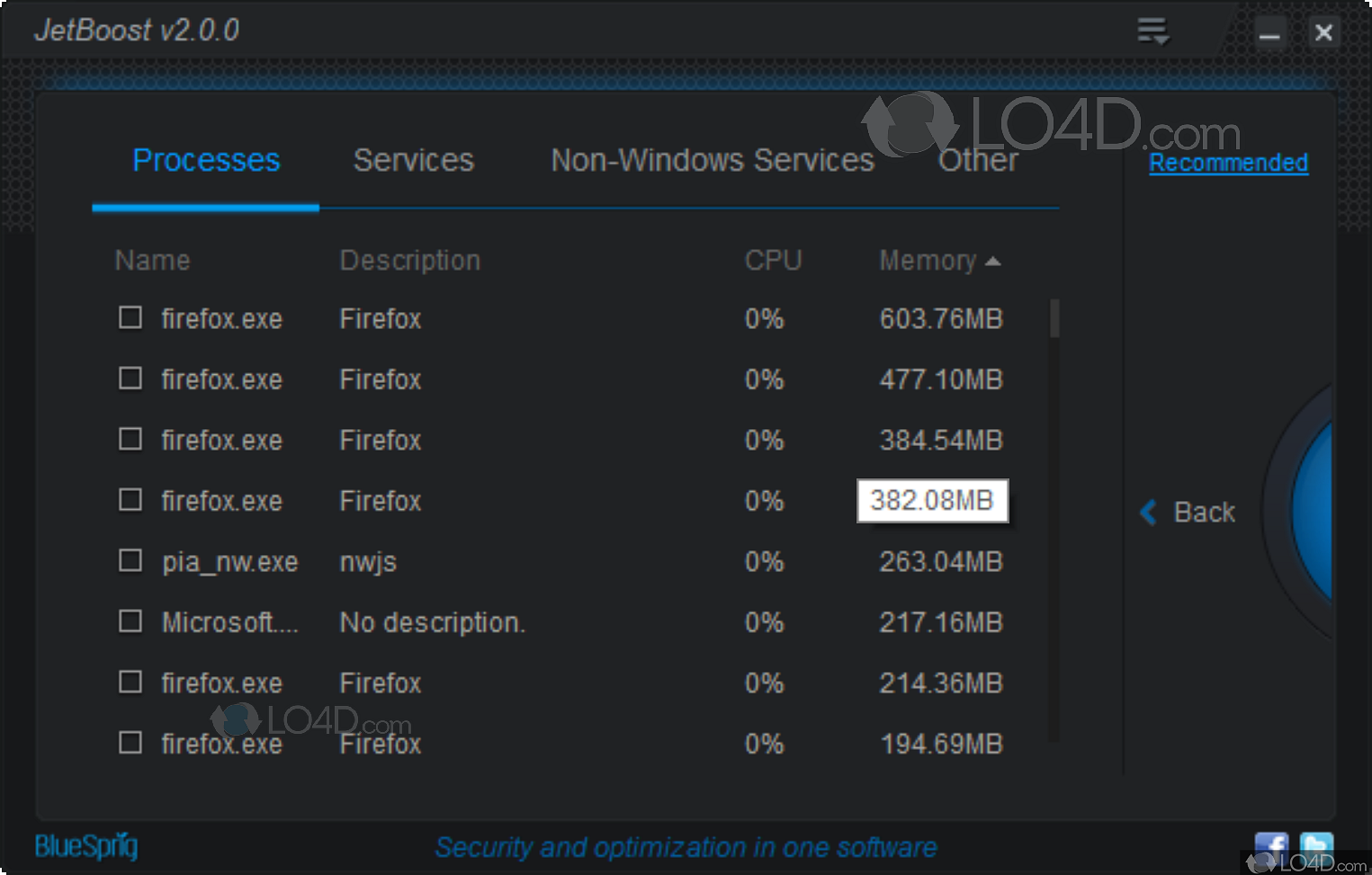
Task: Click the BlueSprig logo
Action: [86, 846]
